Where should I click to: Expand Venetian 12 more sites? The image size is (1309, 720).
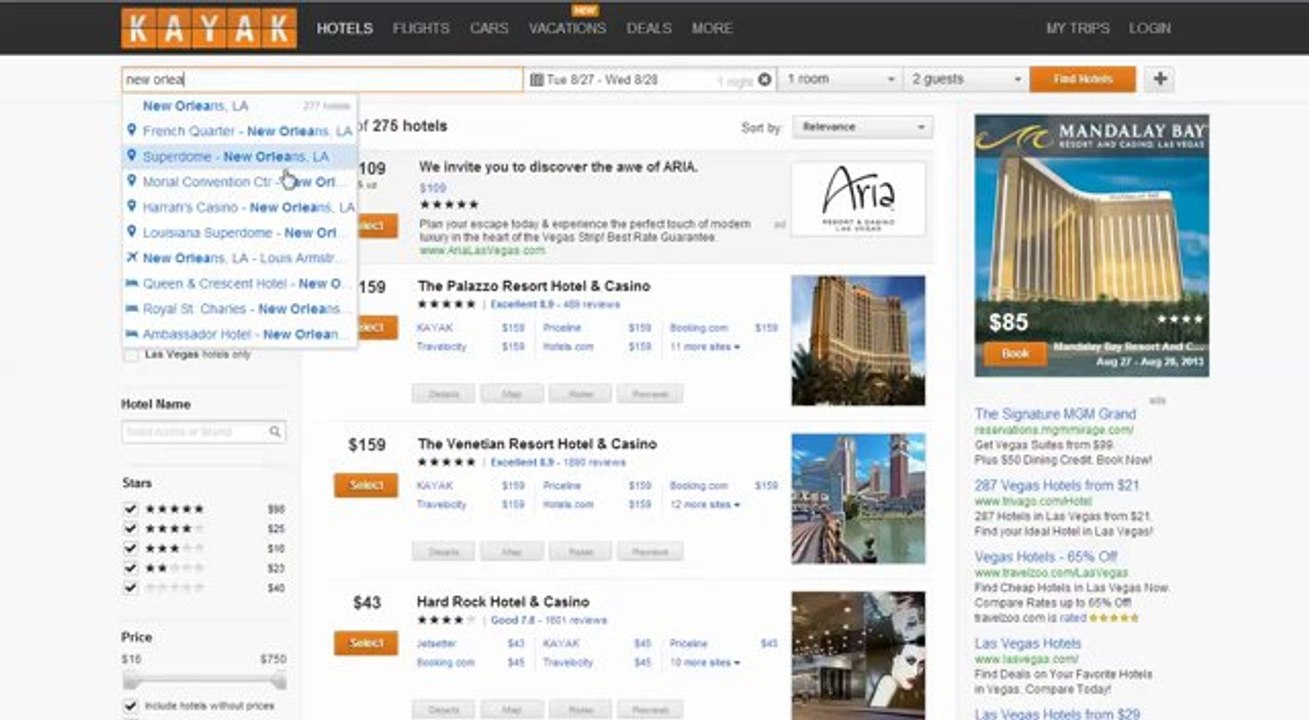coord(705,505)
